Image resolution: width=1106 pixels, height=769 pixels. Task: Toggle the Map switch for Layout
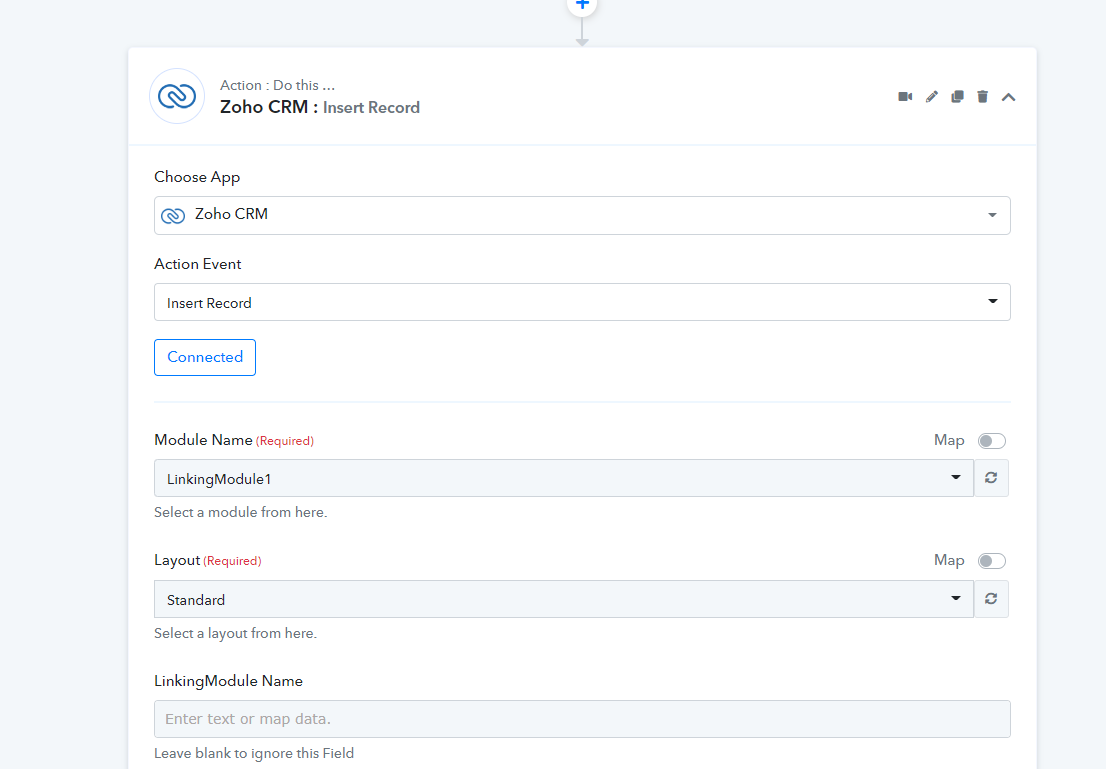click(991, 561)
